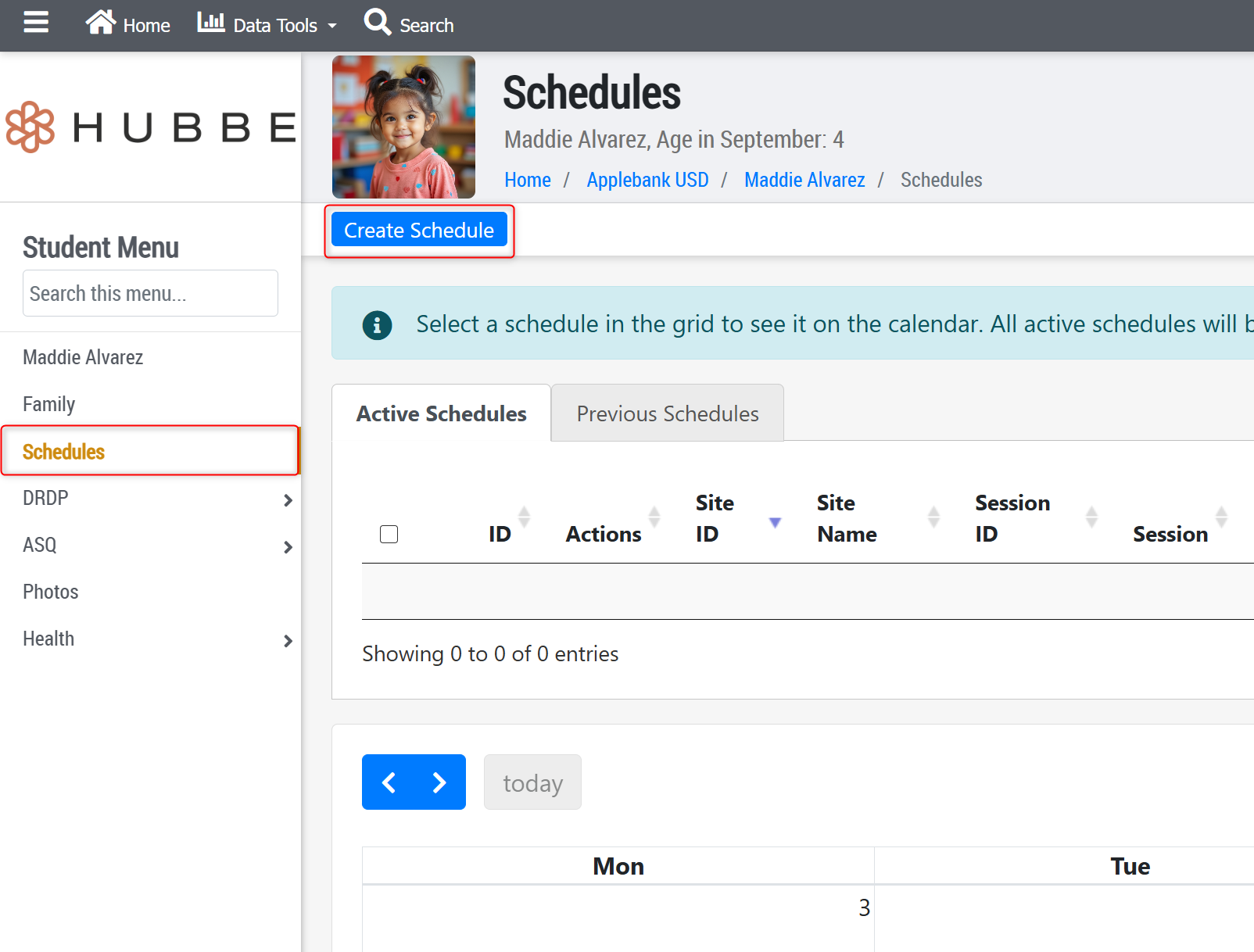The height and width of the screenshot is (952, 1254).
Task: Sort by Session ID column arrows
Action: [x=1091, y=517]
